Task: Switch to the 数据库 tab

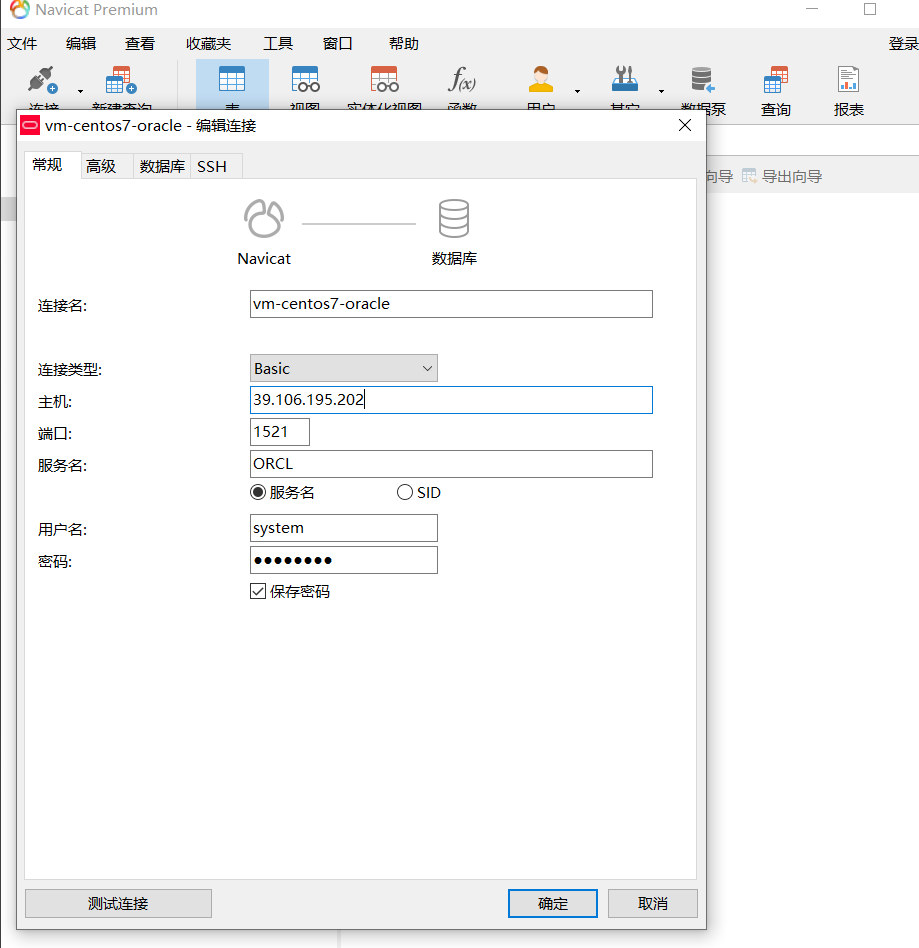Action: tap(162, 166)
